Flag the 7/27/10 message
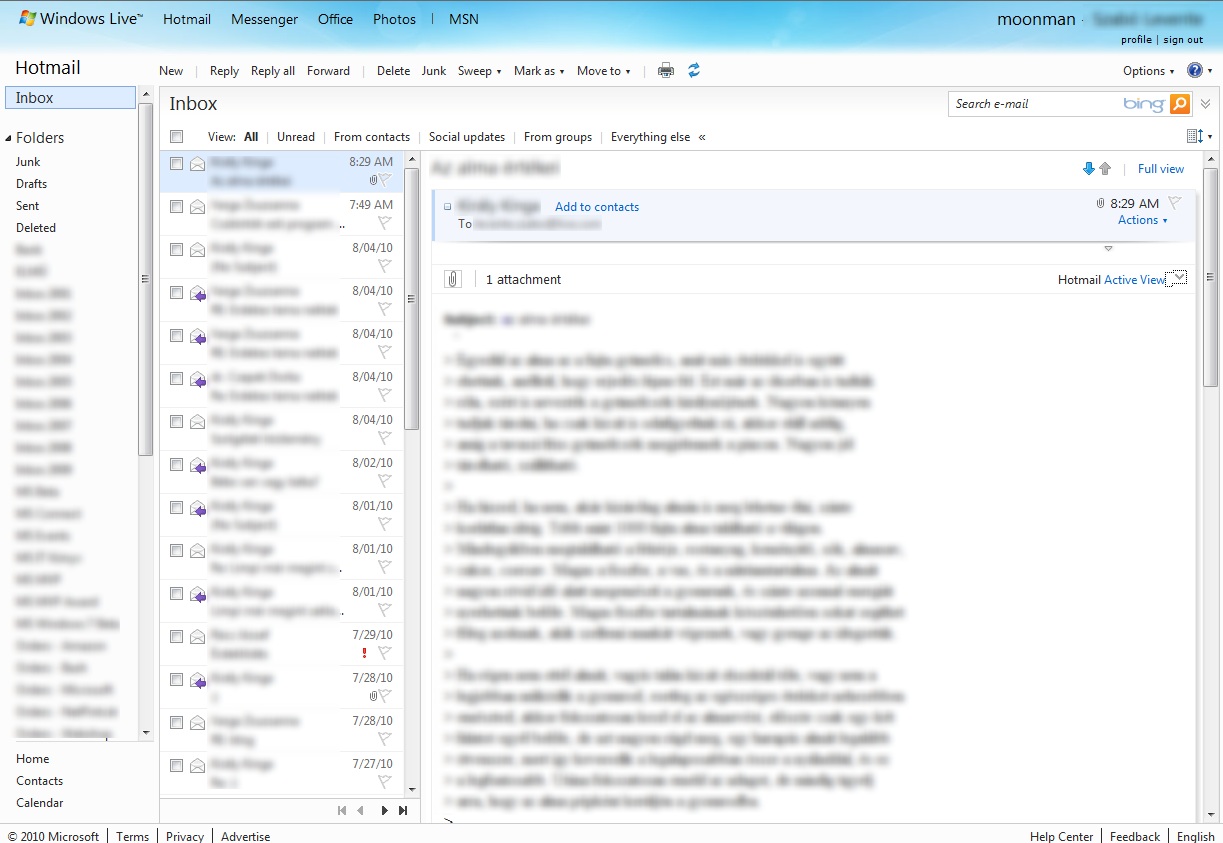This screenshot has width=1223, height=843. click(x=384, y=782)
